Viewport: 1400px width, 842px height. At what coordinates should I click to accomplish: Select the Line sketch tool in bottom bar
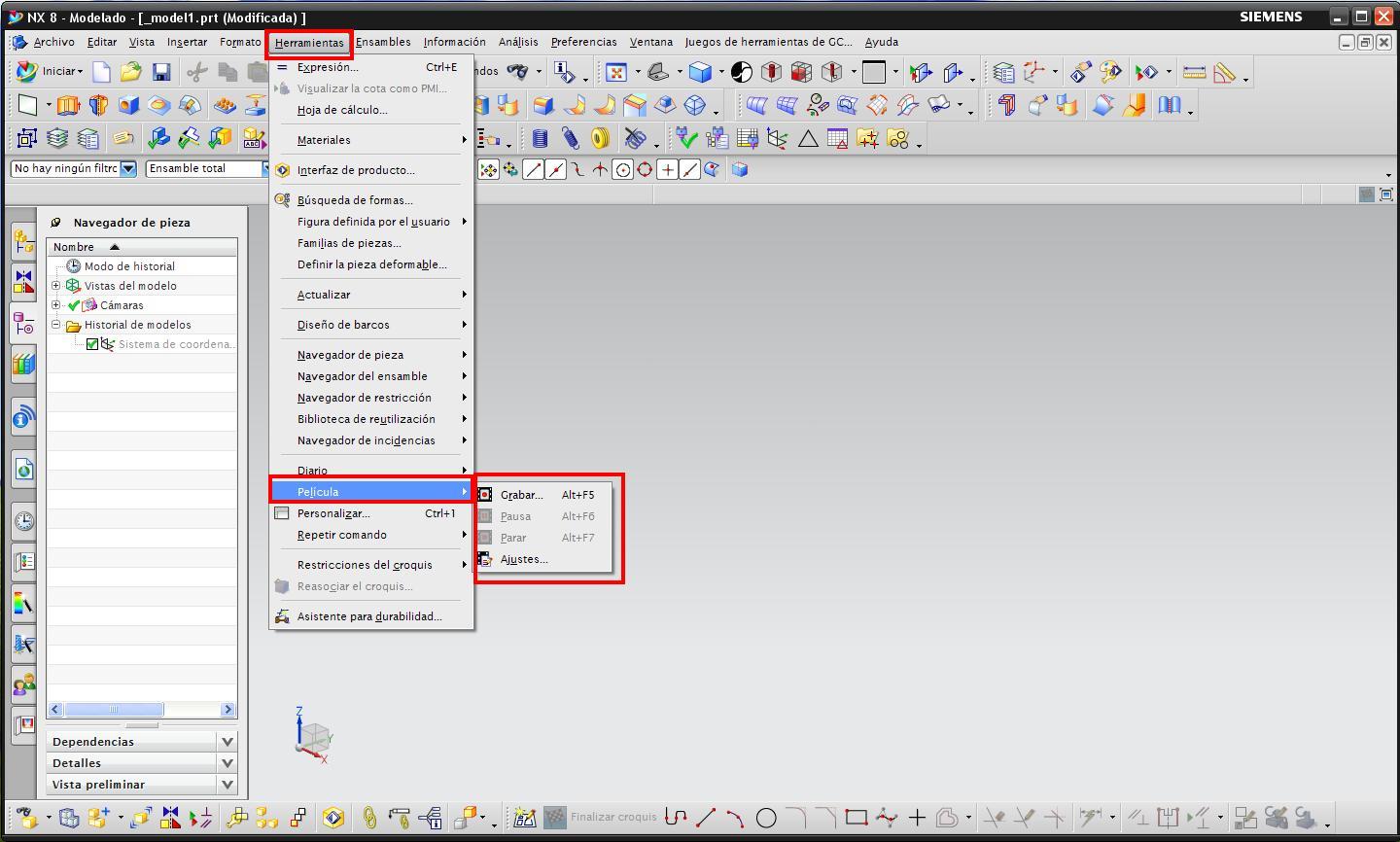pos(706,818)
